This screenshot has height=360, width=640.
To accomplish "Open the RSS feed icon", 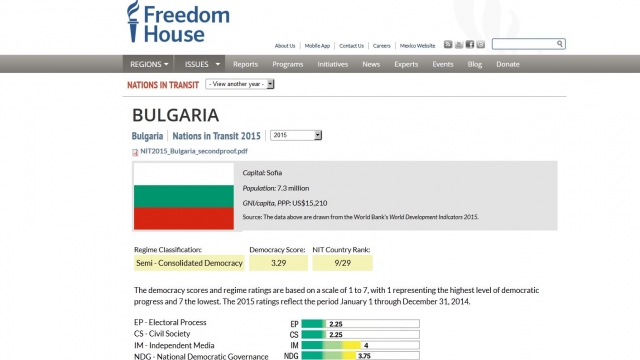I will pos(448,44).
